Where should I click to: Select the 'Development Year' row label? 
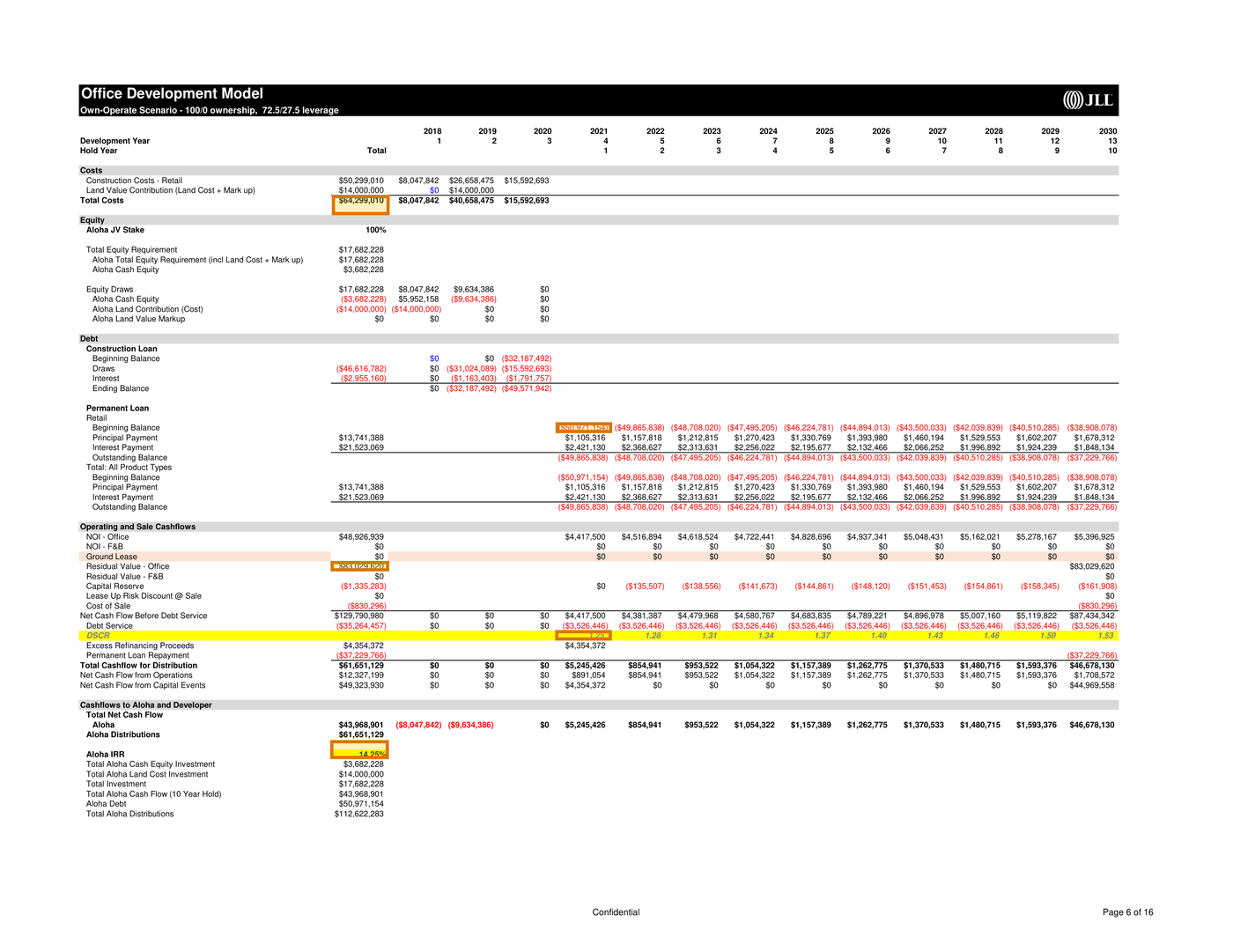pos(114,141)
